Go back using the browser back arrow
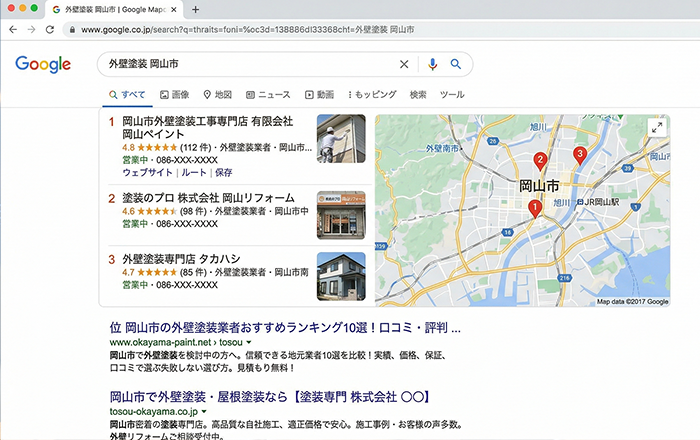Viewport: 700px width, 440px height. 12,30
